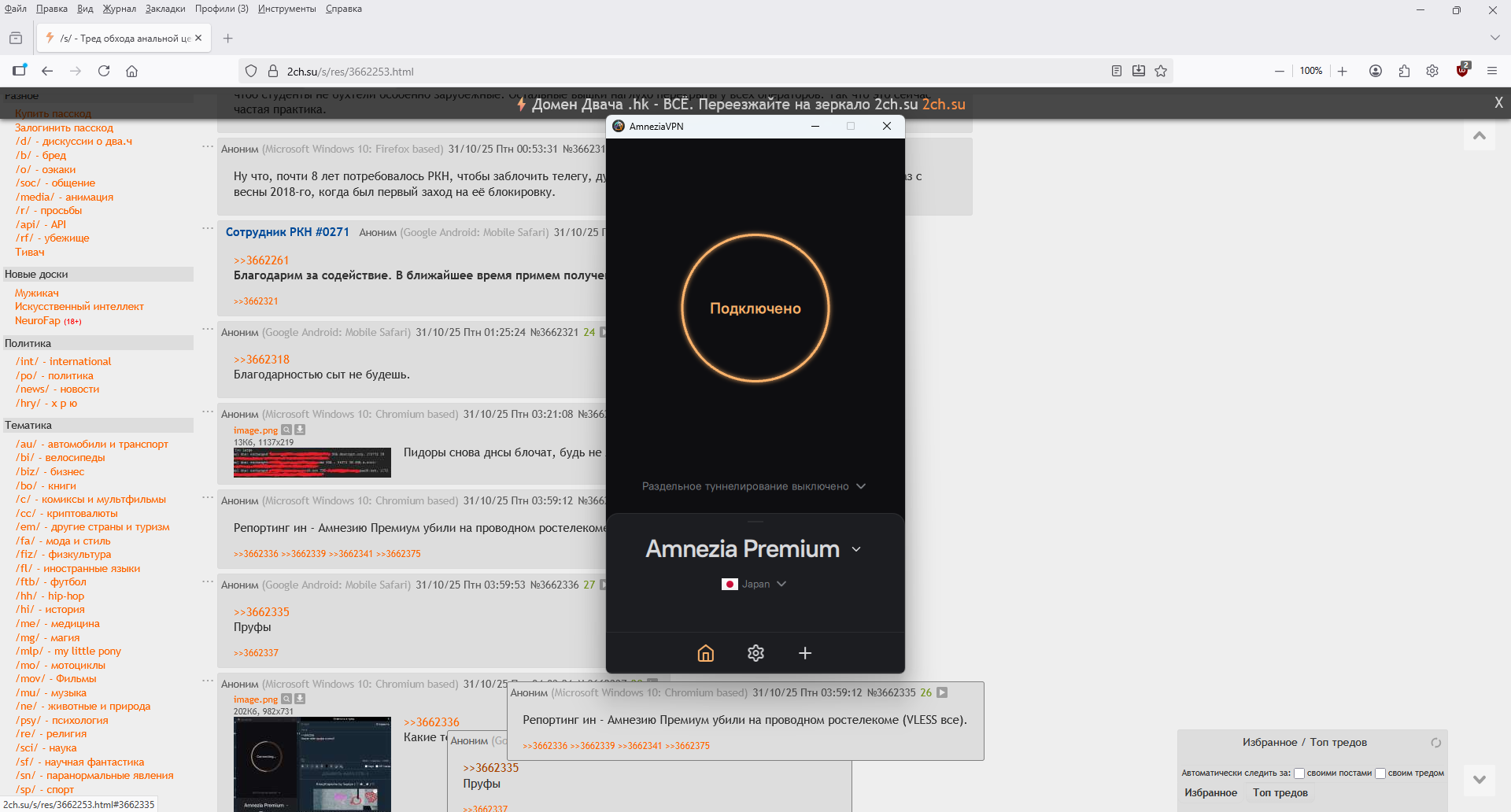Open options menu for 'Благодарностью сыт' post

pyautogui.click(x=208, y=329)
